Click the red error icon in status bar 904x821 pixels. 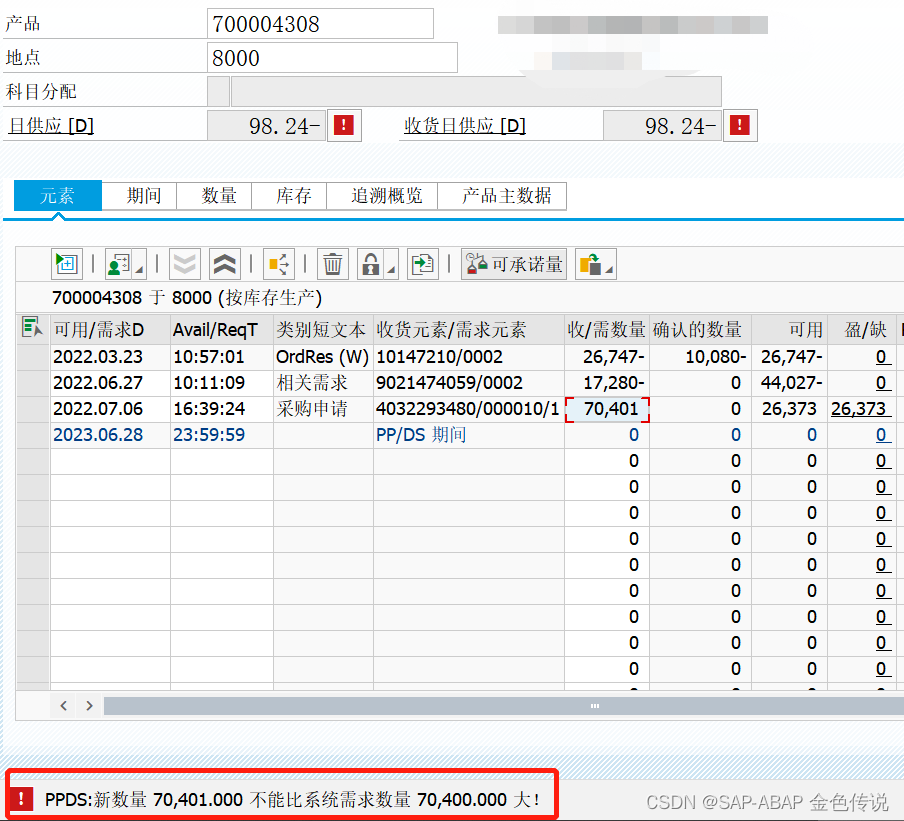pyautogui.click(x=22, y=798)
